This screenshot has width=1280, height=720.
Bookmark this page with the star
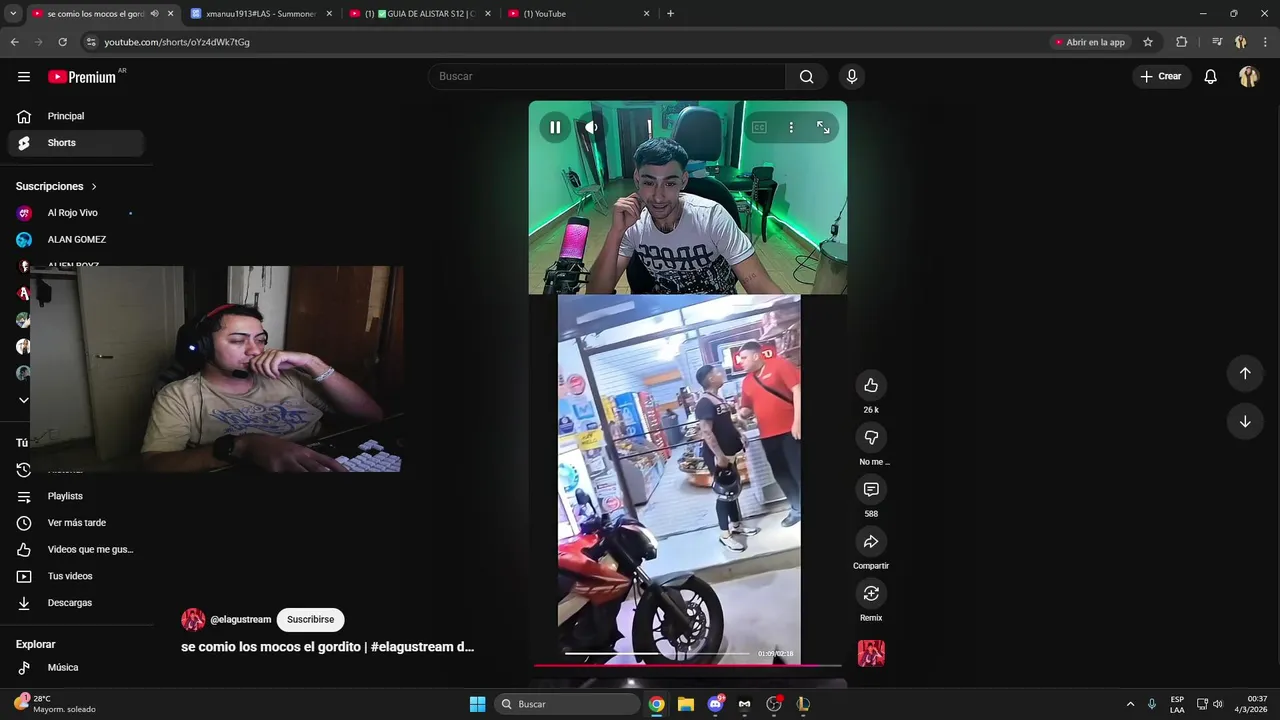(x=1148, y=42)
